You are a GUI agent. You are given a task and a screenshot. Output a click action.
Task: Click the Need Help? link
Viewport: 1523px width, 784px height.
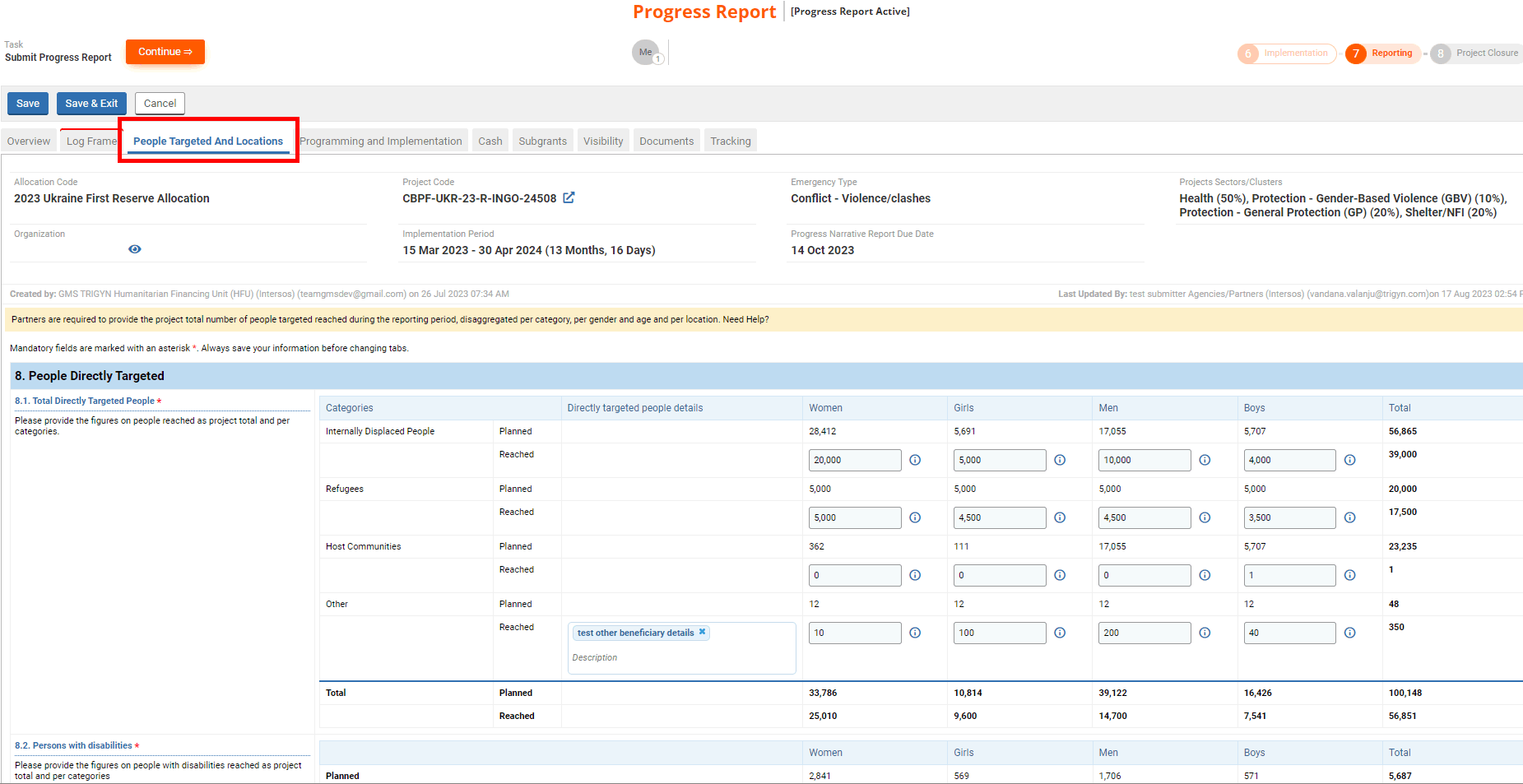coord(745,319)
